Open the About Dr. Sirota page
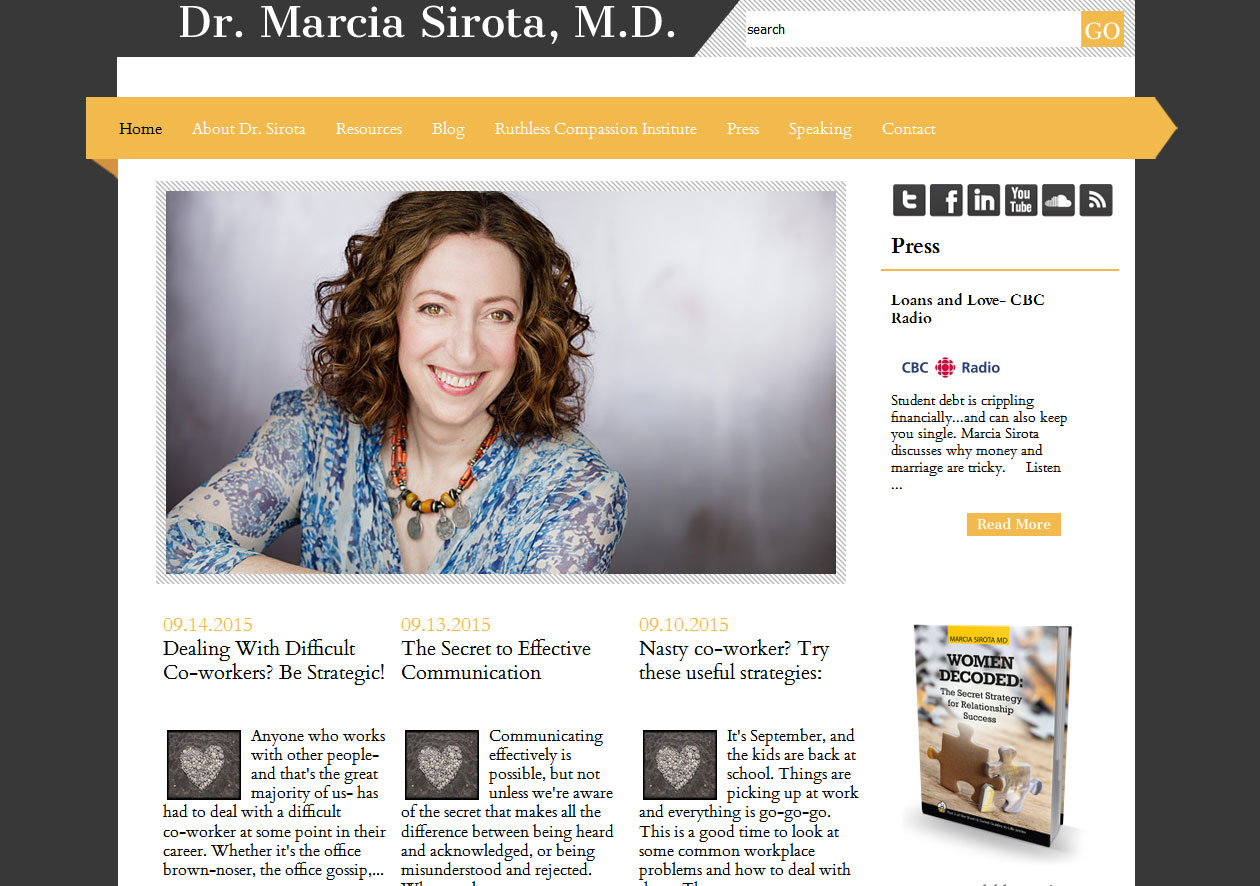 249,129
